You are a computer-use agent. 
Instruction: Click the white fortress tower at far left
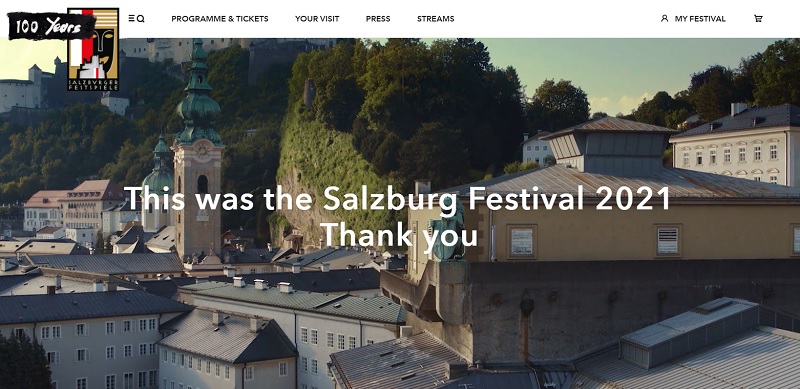coord(35,87)
